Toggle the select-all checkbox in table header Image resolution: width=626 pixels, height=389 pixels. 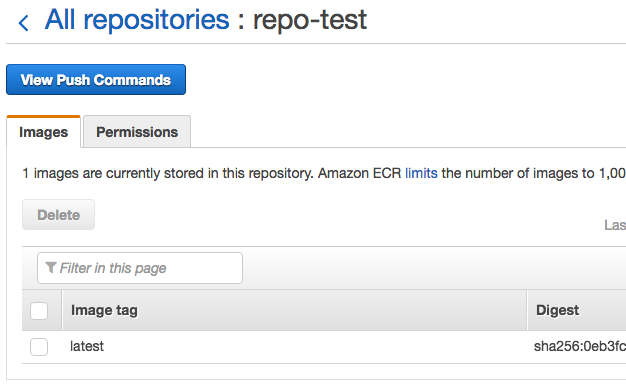coord(39,311)
